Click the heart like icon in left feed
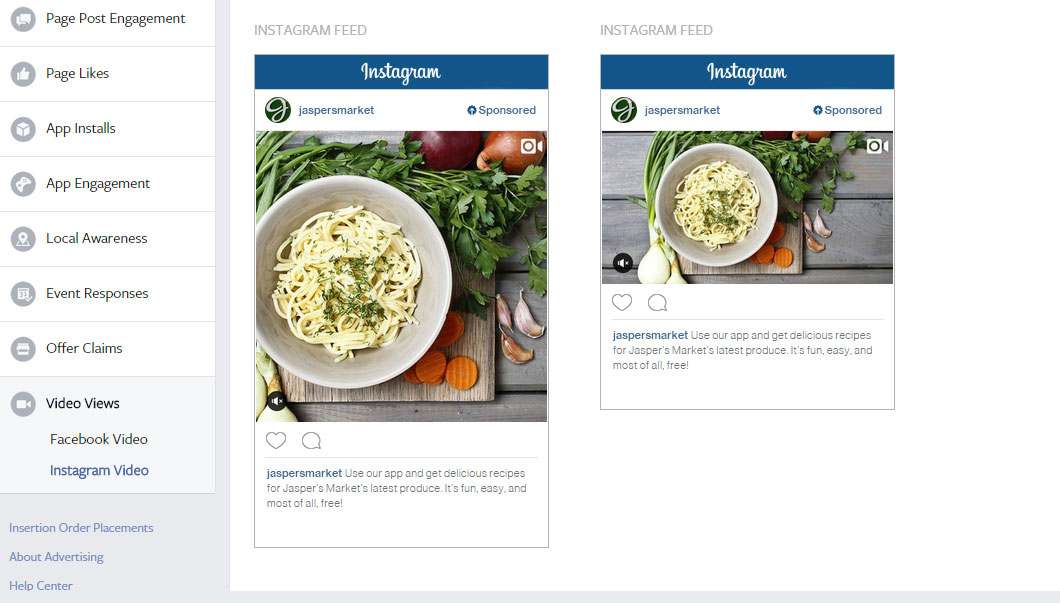The height and width of the screenshot is (603, 1060). 276,440
